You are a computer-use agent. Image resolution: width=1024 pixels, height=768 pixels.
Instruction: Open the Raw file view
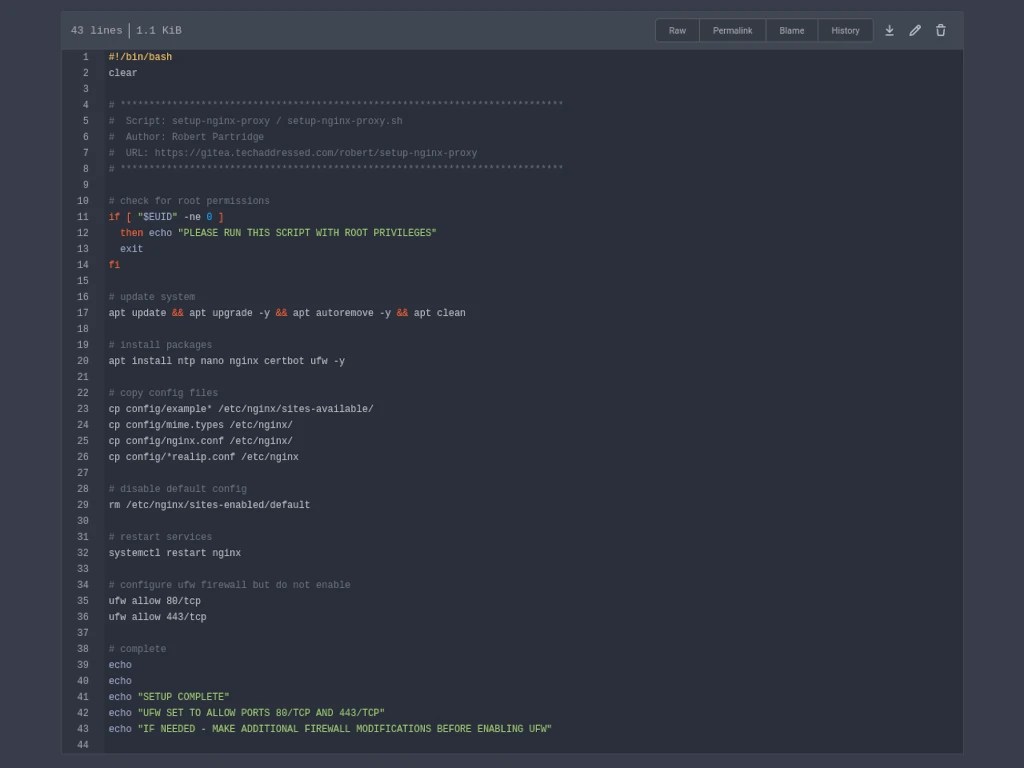(677, 31)
